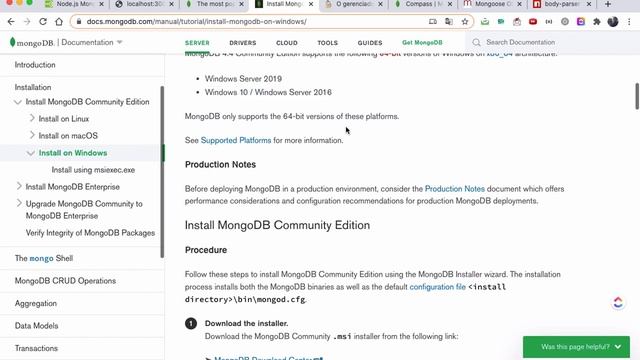Click the purple extension icon

tap(580, 22)
